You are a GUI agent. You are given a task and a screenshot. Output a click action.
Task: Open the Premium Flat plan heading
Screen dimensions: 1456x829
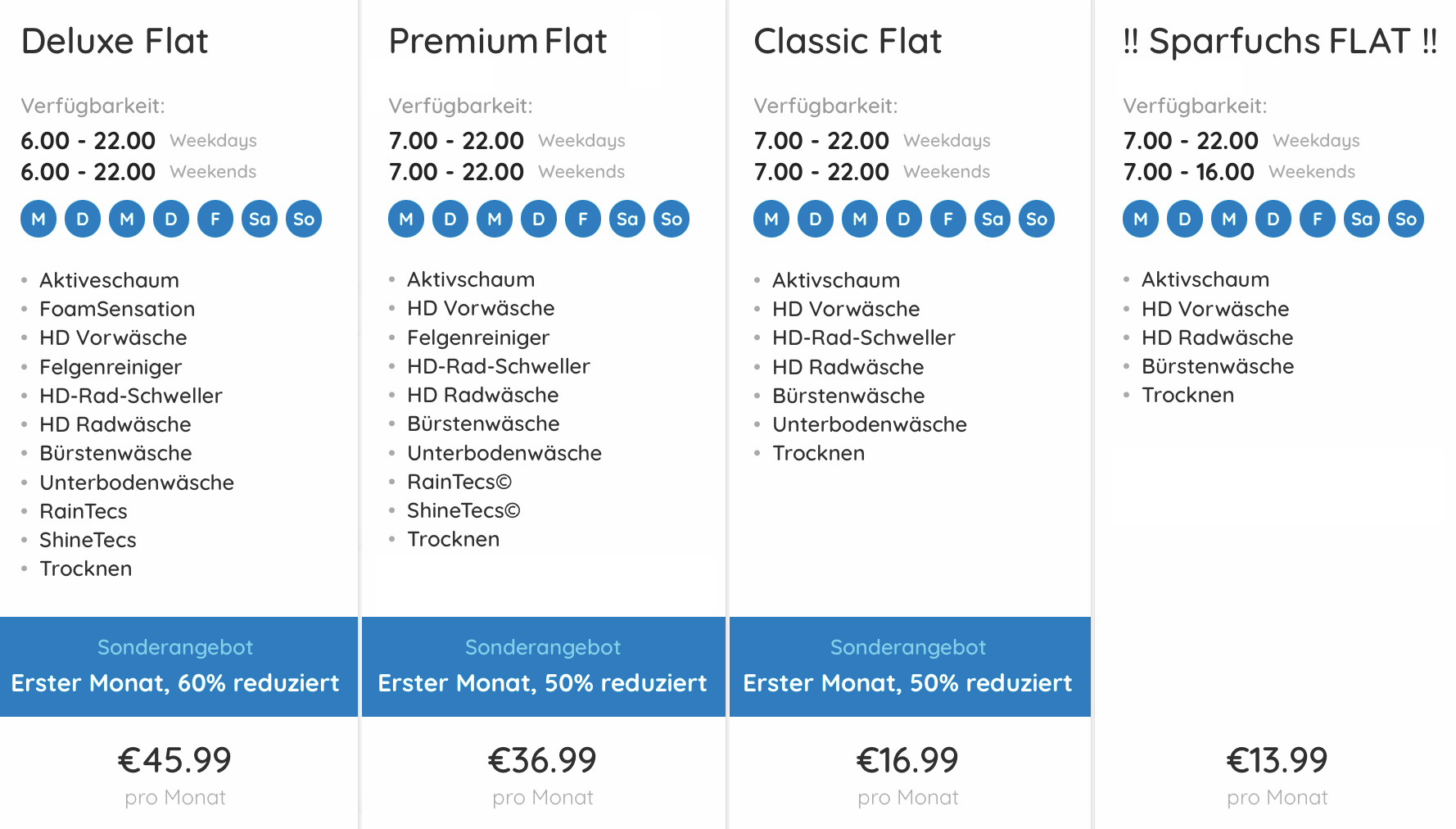(498, 41)
